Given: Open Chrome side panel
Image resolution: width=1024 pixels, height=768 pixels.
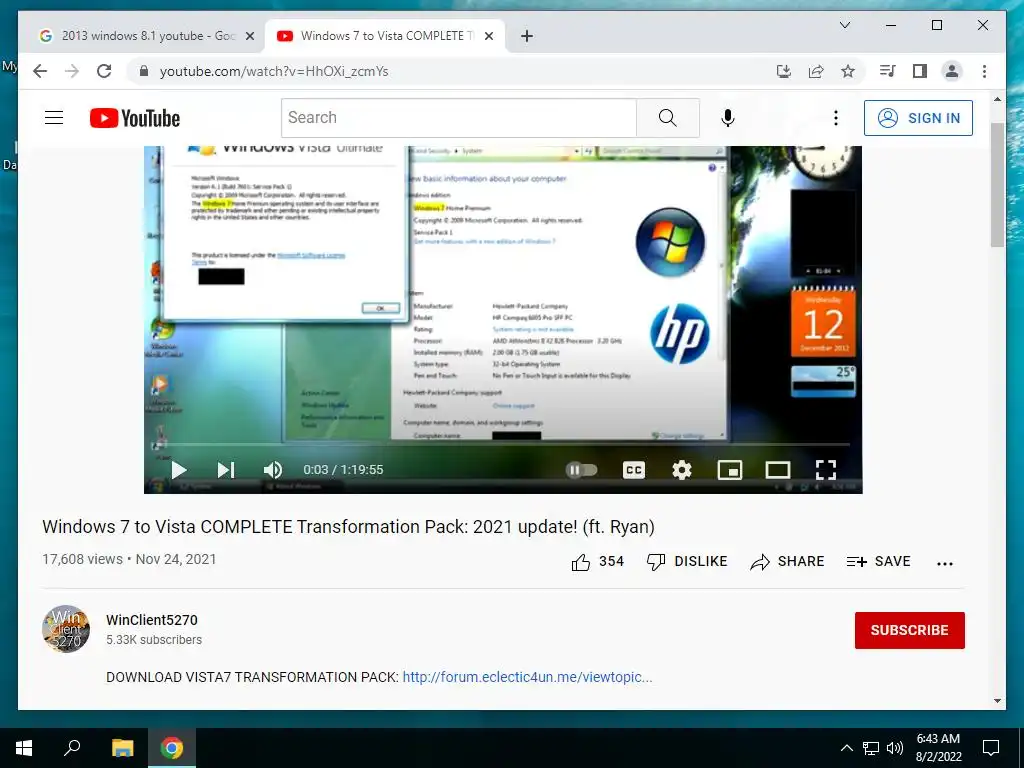Looking at the screenshot, I should click(920, 71).
